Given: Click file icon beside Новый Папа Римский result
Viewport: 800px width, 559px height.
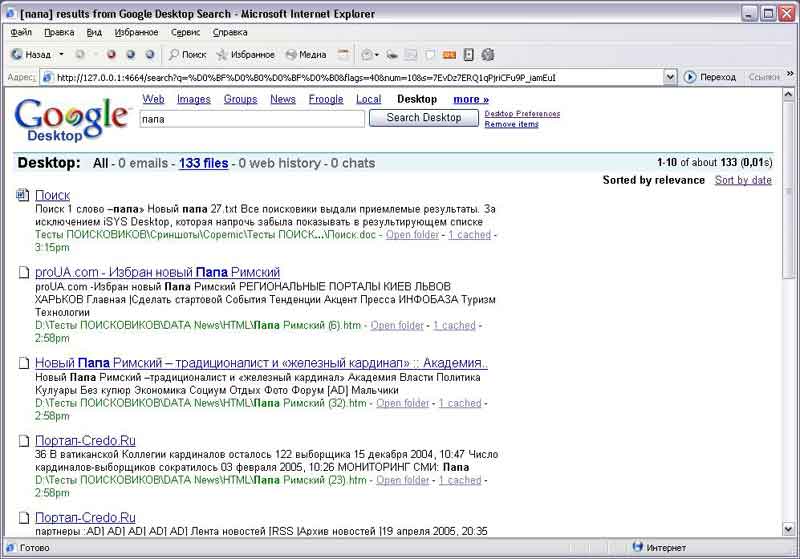Looking at the screenshot, I should pos(23,363).
